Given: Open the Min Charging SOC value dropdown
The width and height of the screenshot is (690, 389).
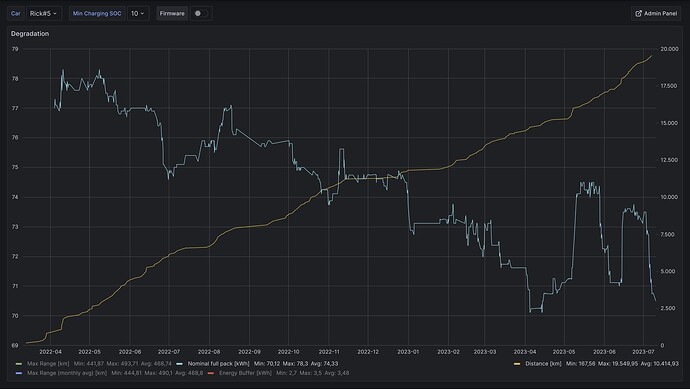Looking at the screenshot, I should 138,14.
